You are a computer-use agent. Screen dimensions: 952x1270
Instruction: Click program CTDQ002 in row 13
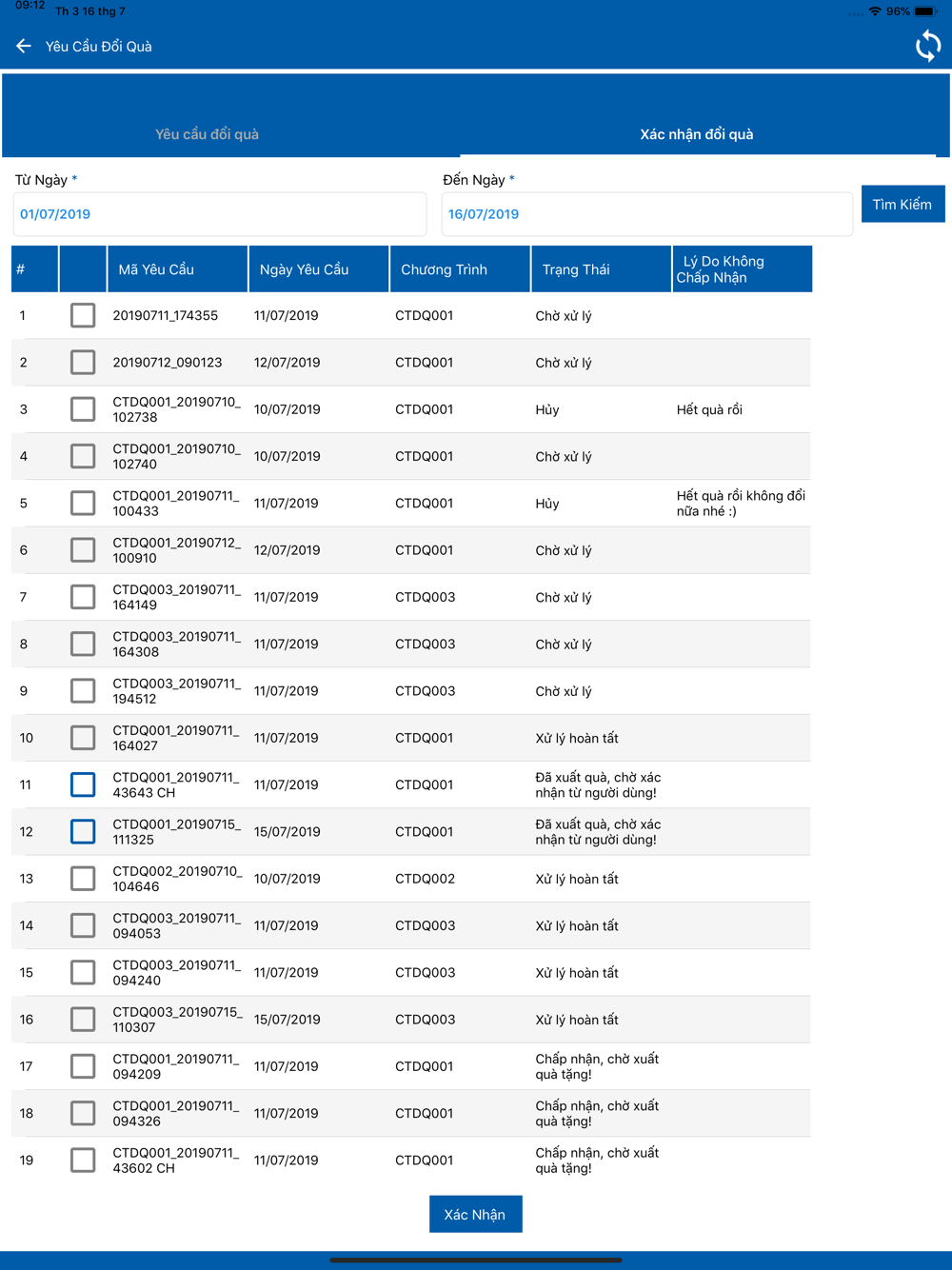tap(425, 878)
